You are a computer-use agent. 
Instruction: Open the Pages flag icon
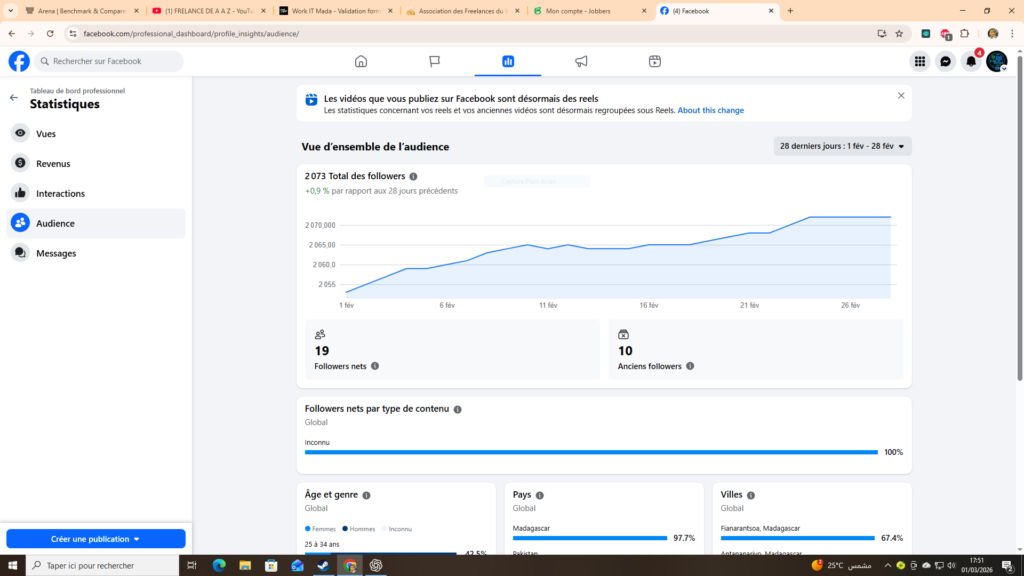coord(434,61)
